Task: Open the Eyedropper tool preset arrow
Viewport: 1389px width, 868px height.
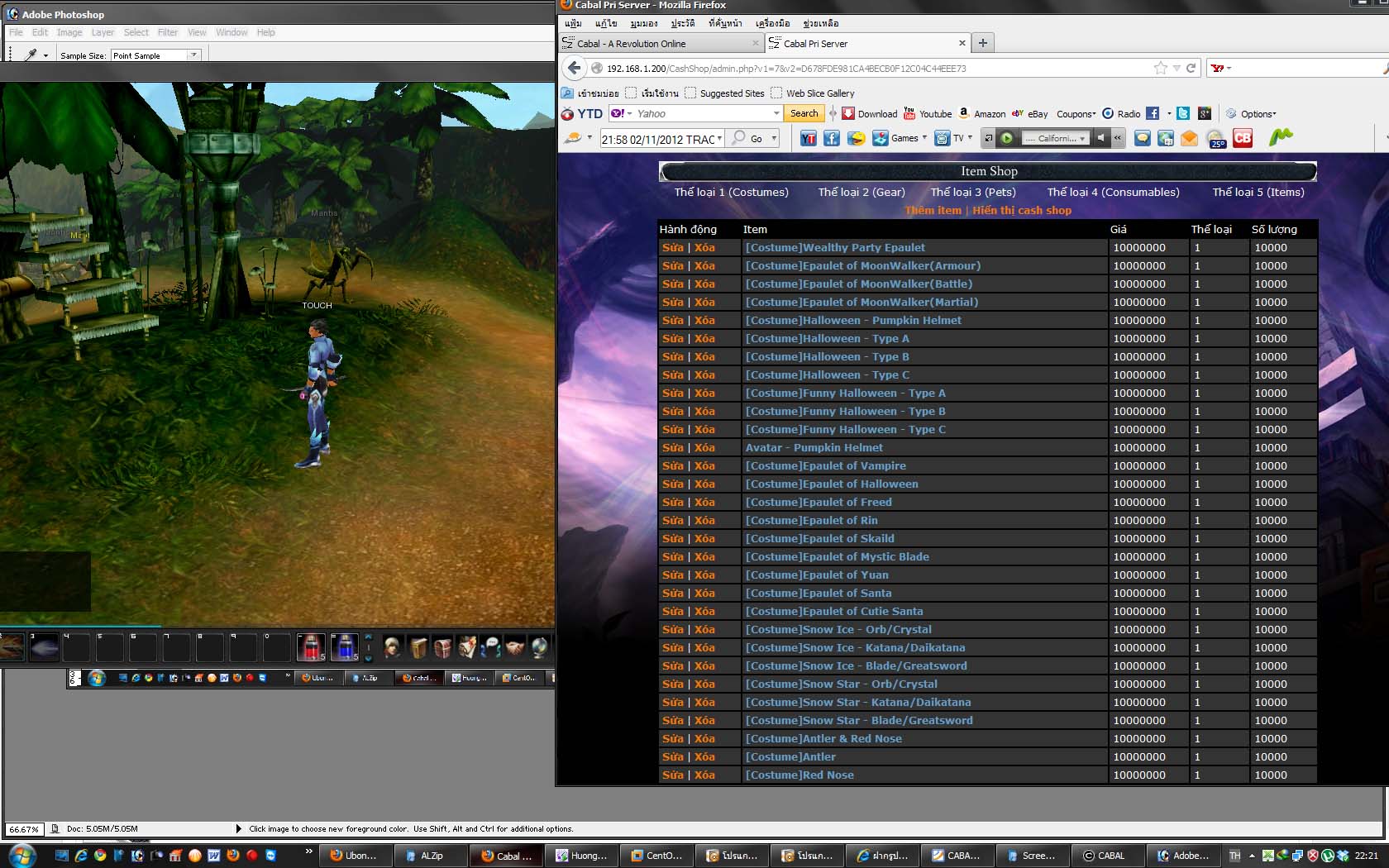Action: (x=45, y=55)
